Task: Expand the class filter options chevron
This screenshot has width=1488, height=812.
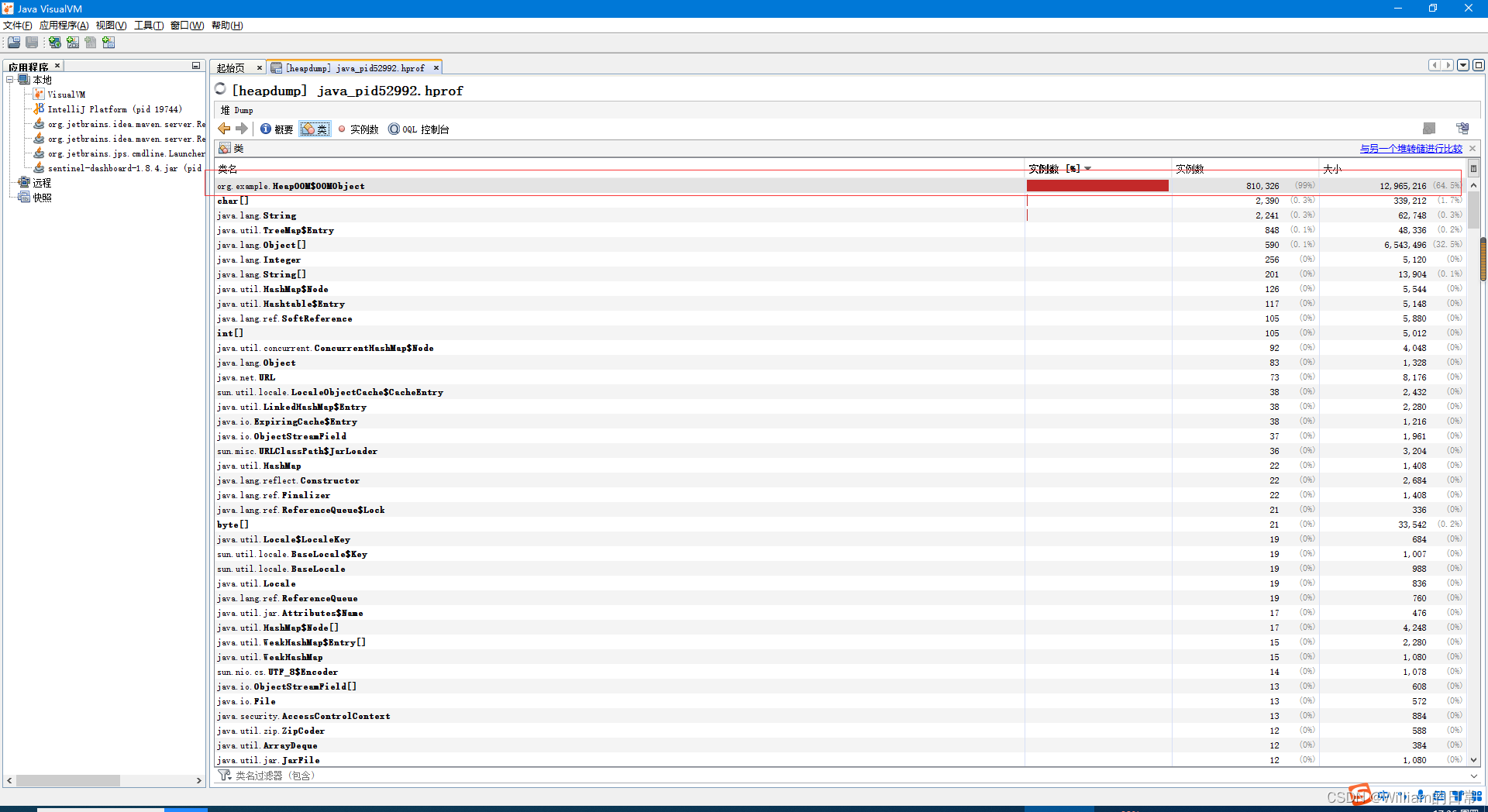Action: coord(1473,776)
